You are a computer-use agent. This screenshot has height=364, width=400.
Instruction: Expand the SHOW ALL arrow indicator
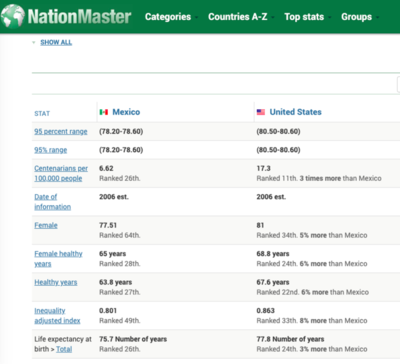(34, 43)
